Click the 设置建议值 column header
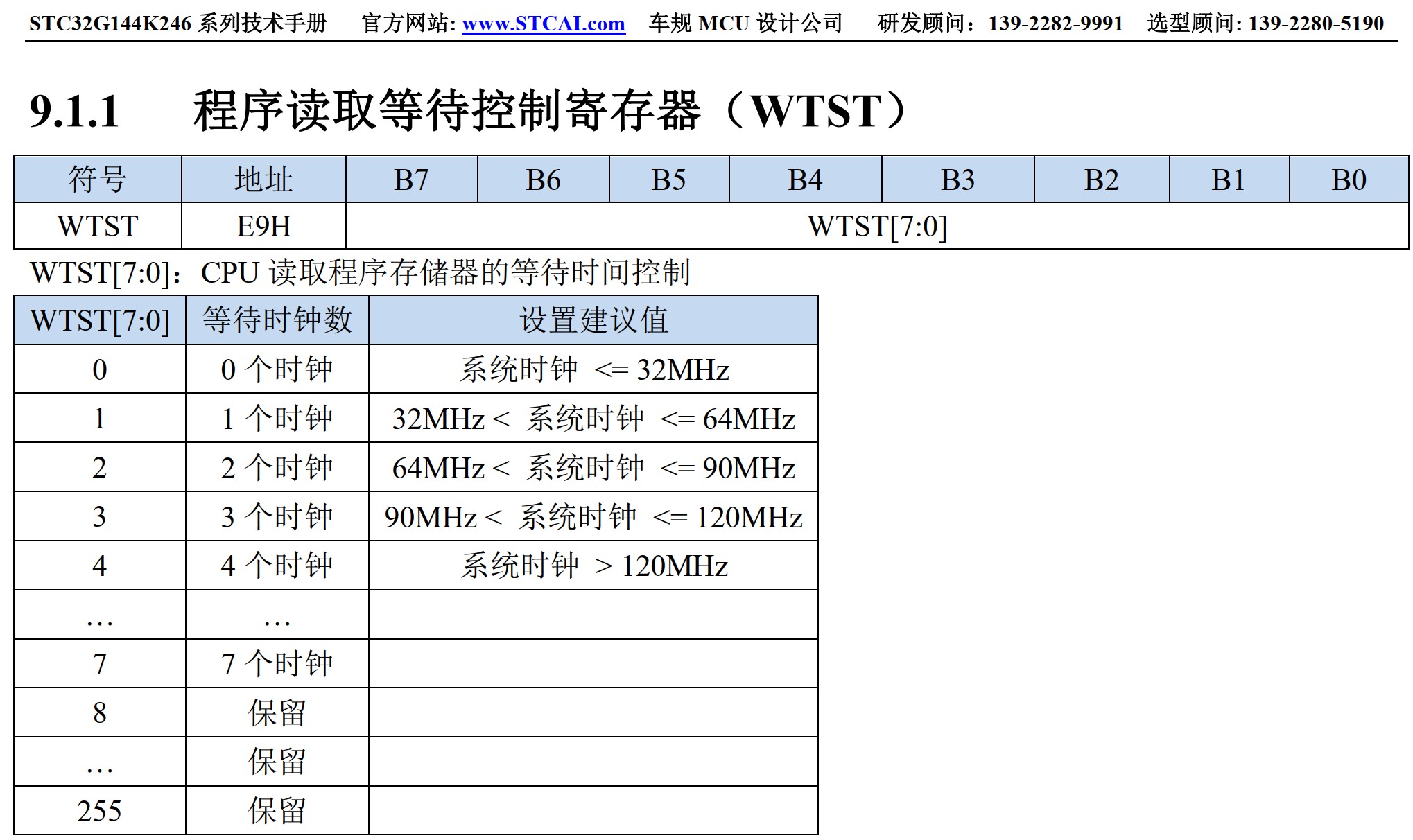The width and height of the screenshot is (1413, 840). coord(593,320)
